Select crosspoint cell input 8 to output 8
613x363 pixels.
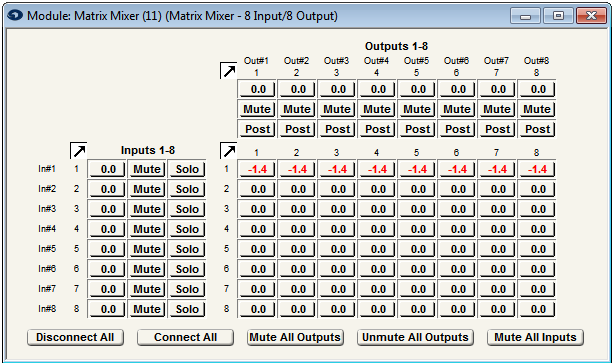coord(537,309)
